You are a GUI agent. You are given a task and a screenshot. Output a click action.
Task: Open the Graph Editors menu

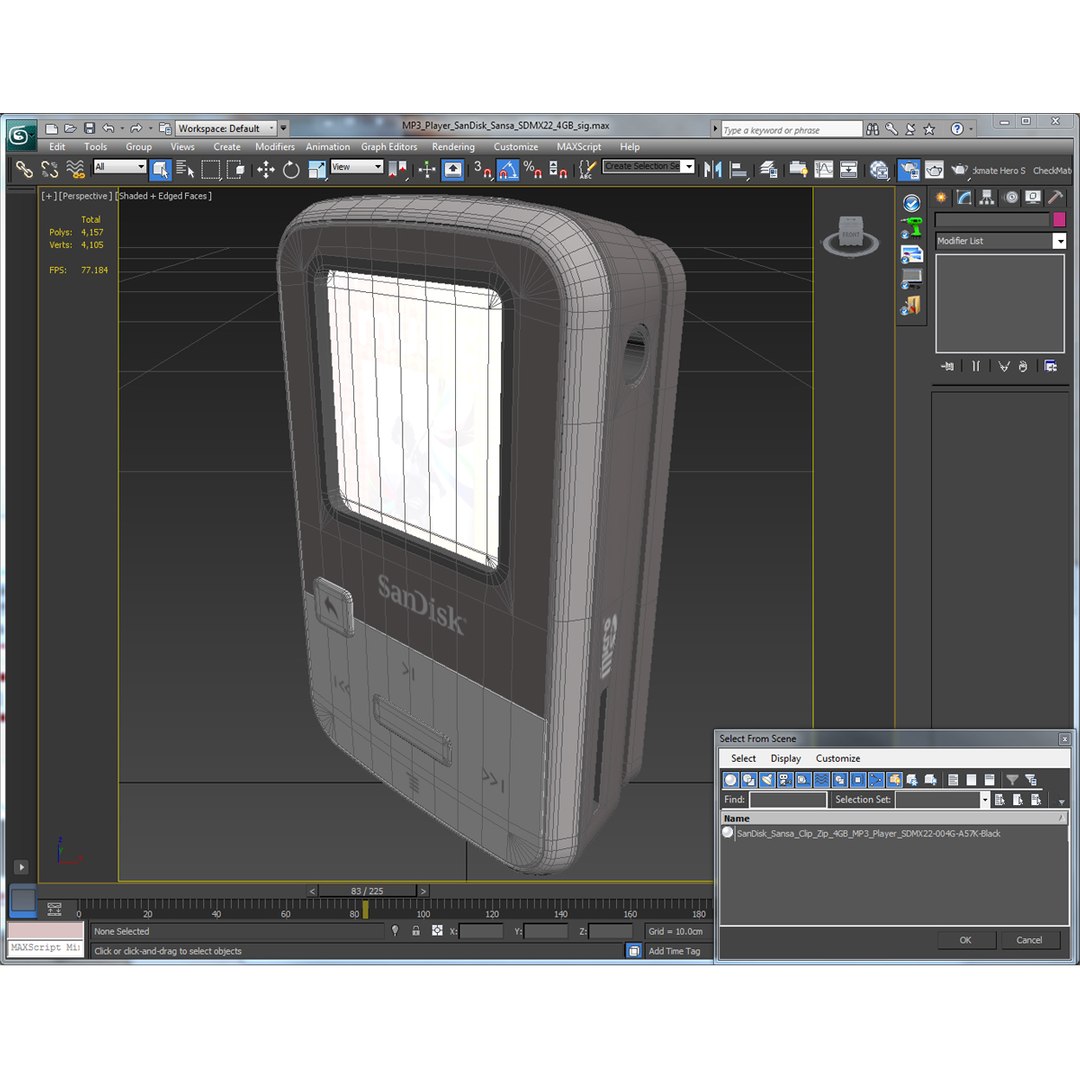click(x=389, y=147)
